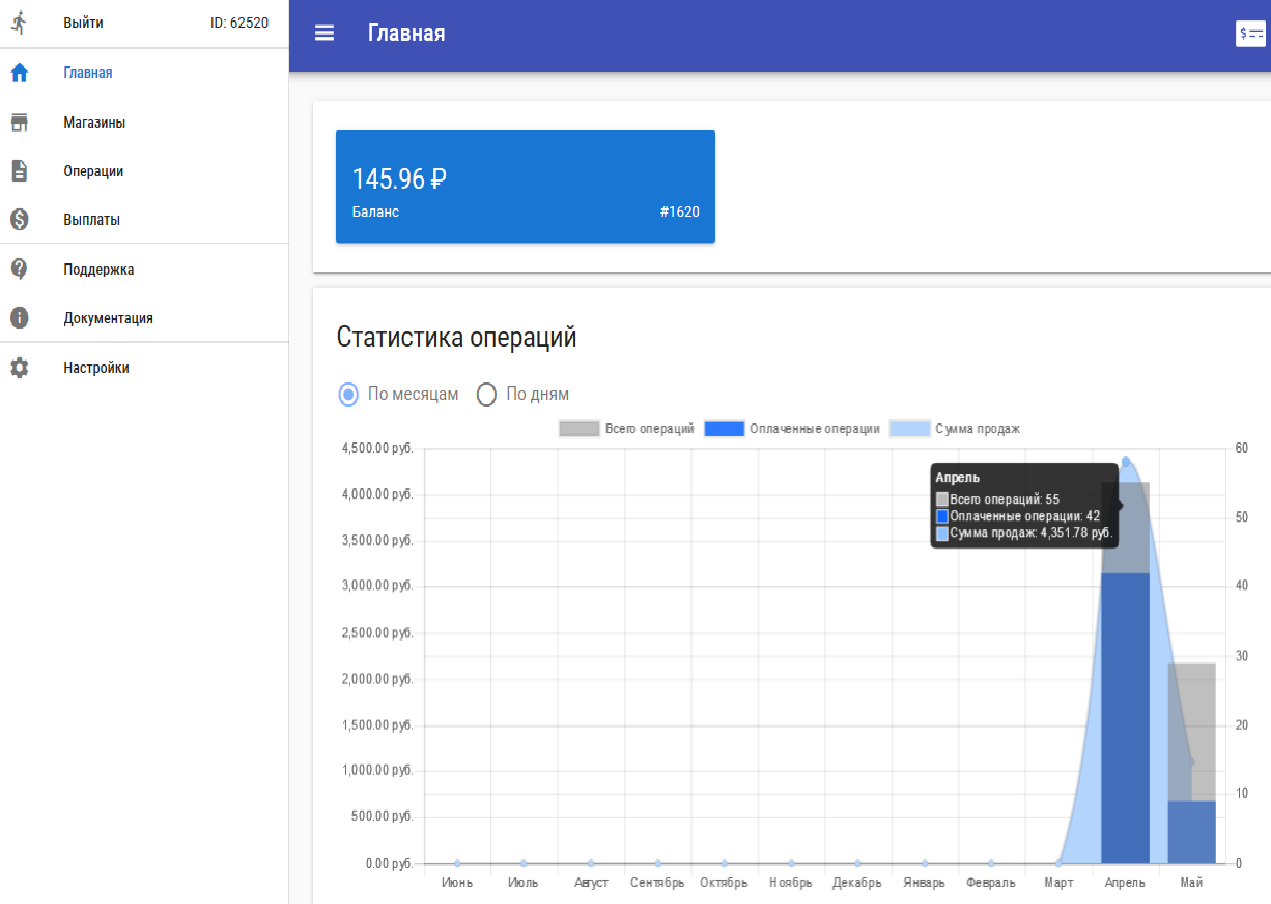Toggle the Оплаченные операции legend swatch
This screenshot has height=904, width=1271.
tap(724, 428)
